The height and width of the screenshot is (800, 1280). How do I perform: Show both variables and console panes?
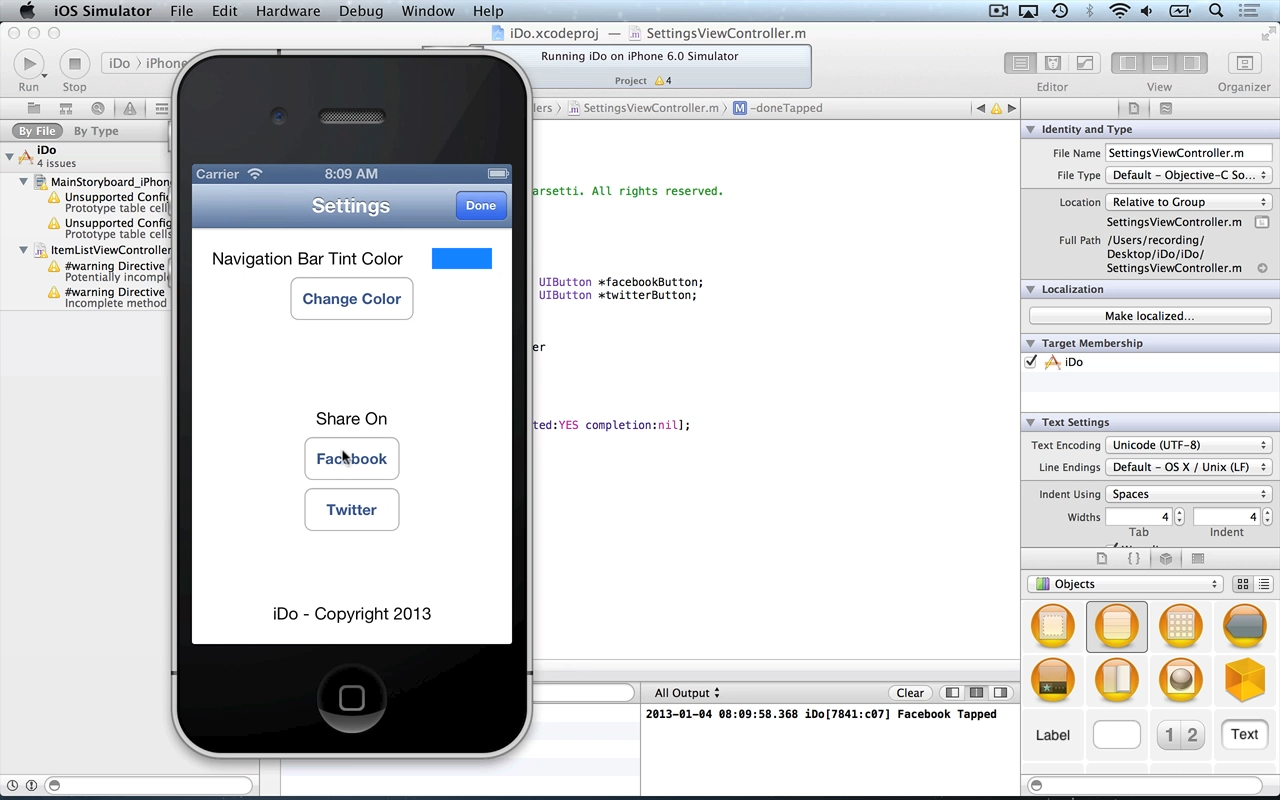point(976,692)
